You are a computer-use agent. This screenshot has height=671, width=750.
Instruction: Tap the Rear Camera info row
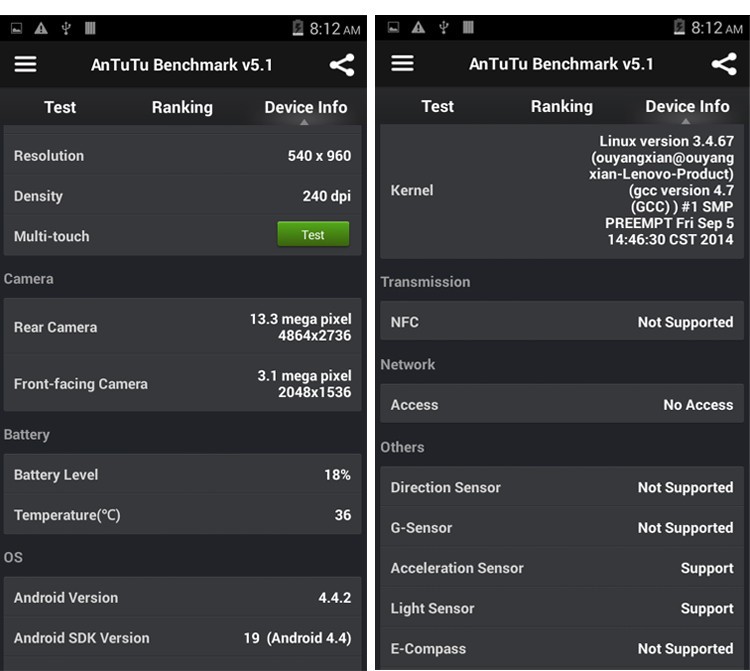[183, 327]
